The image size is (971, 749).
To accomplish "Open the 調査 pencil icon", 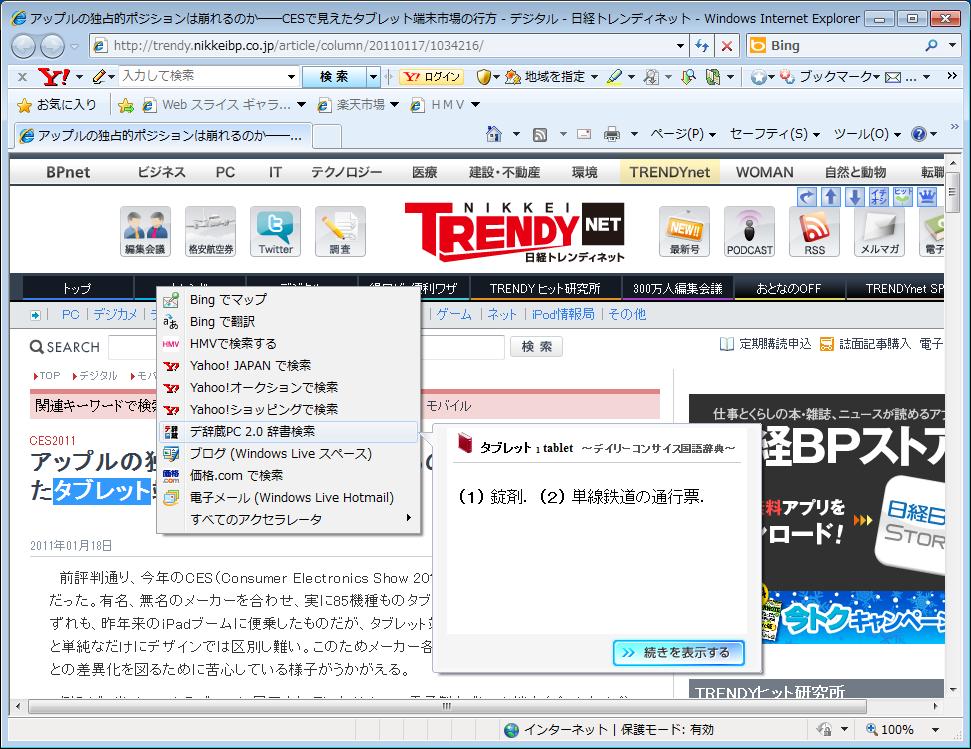I will click(340, 232).
